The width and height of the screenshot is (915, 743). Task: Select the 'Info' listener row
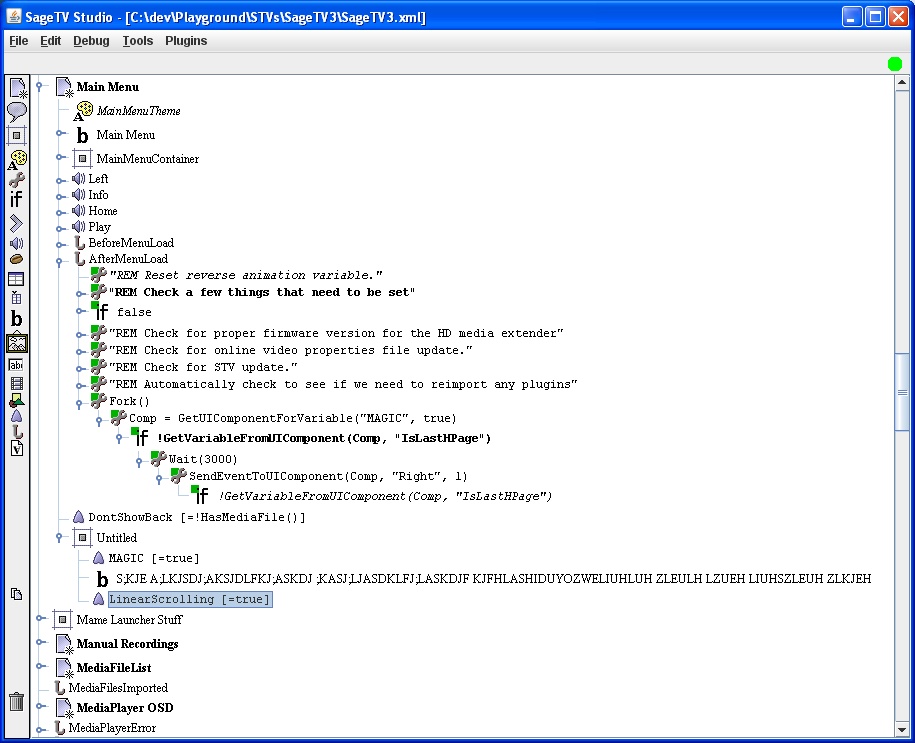pyautogui.click(x=98, y=194)
